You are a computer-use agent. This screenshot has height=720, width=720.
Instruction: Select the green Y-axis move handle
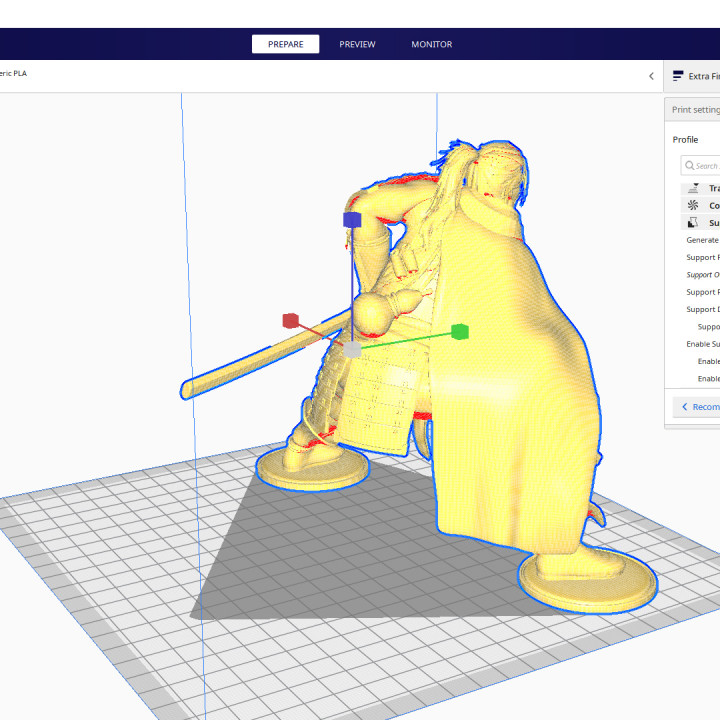point(460,331)
